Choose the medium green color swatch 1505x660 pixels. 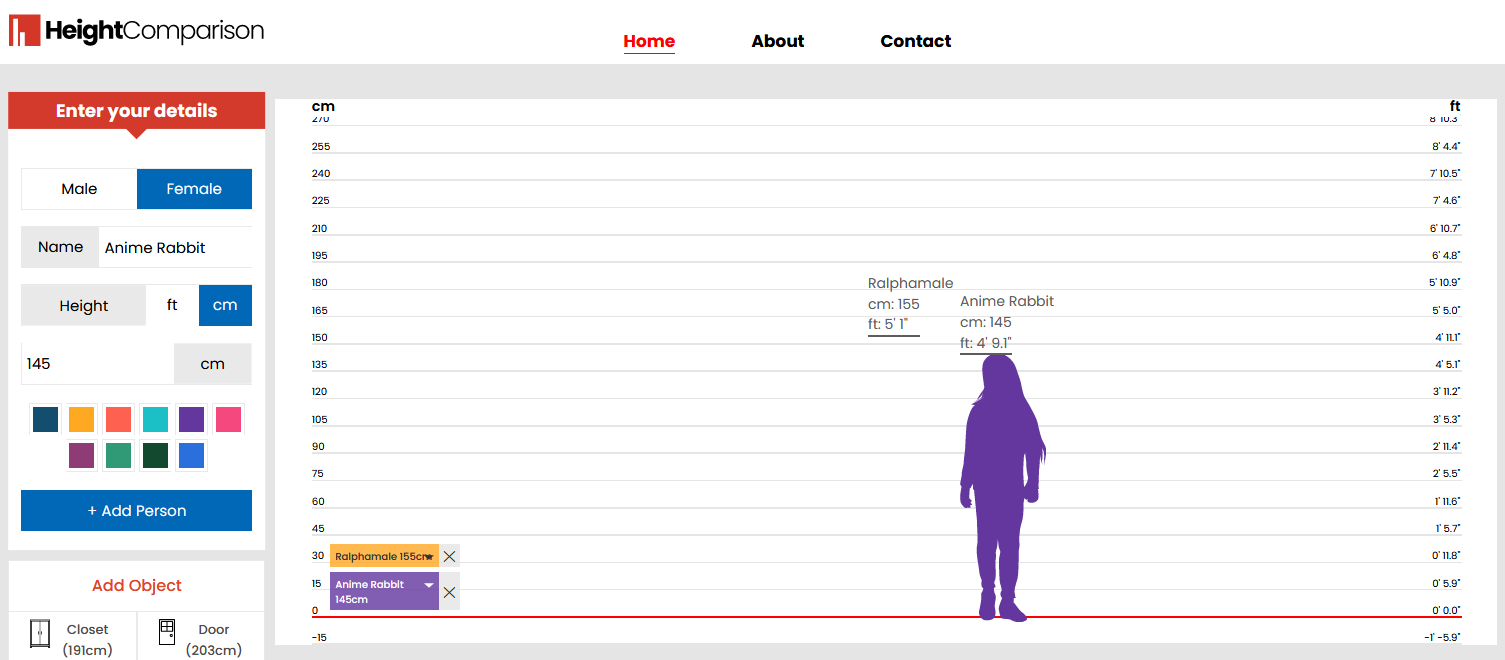[x=118, y=456]
